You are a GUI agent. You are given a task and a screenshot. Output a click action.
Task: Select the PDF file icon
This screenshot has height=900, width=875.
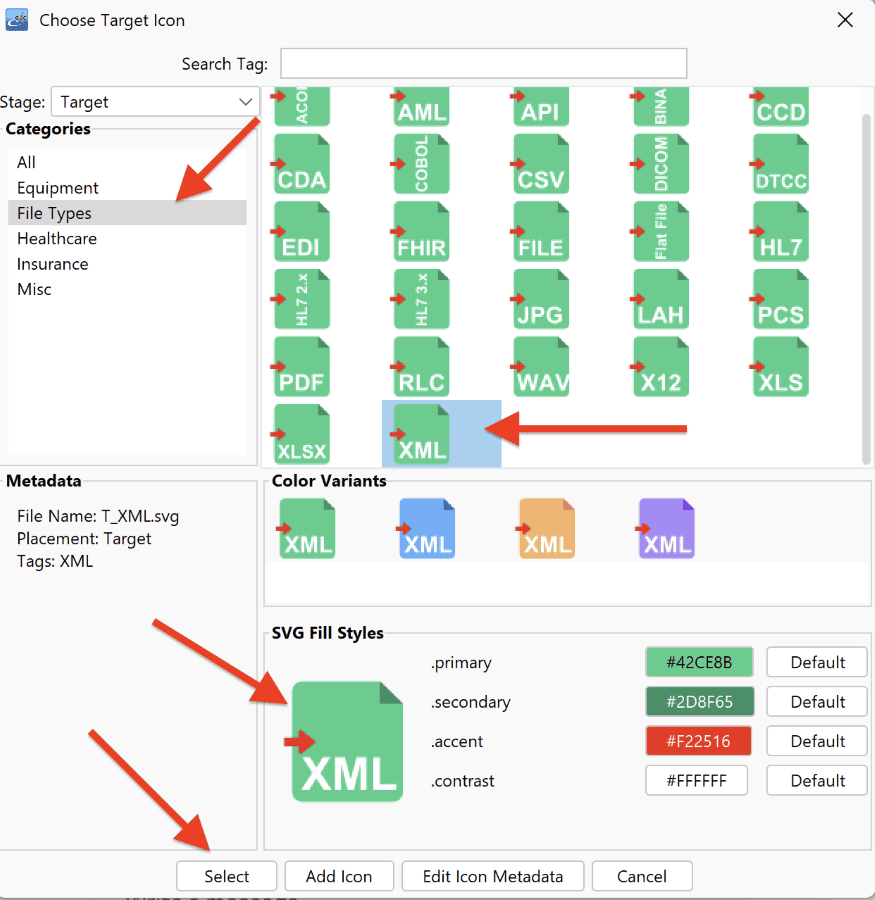[301, 367]
